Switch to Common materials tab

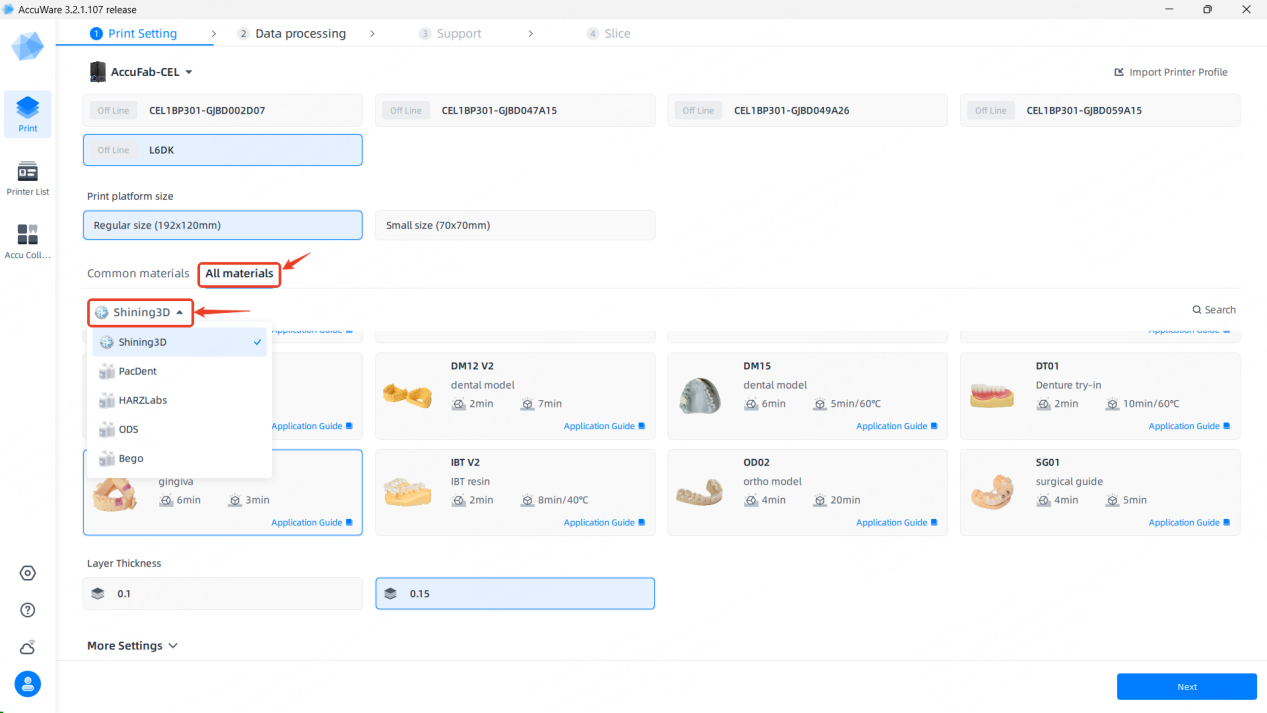pyautogui.click(x=138, y=273)
